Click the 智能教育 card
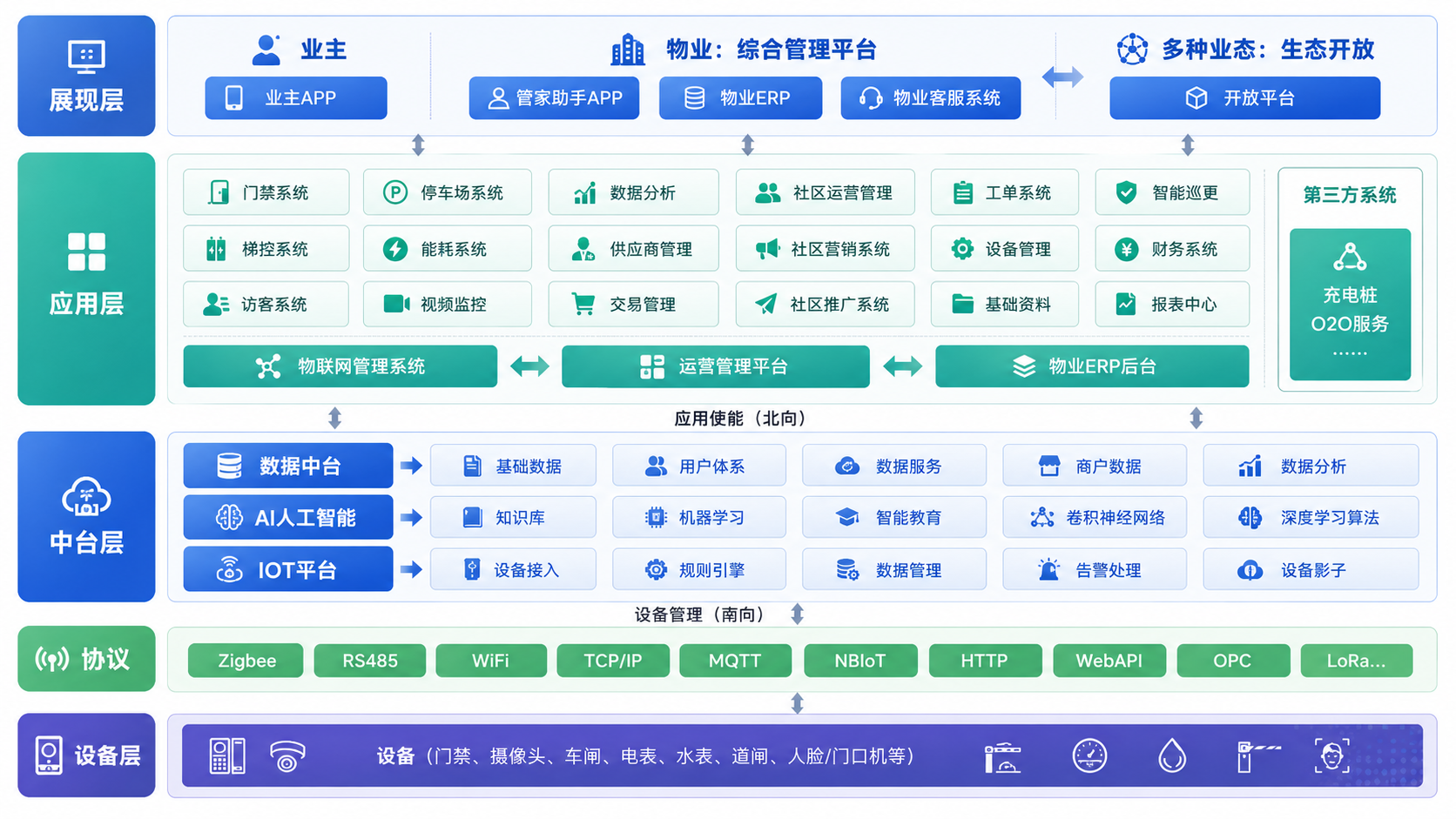The image size is (1456, 819). [x=894, y=517]
